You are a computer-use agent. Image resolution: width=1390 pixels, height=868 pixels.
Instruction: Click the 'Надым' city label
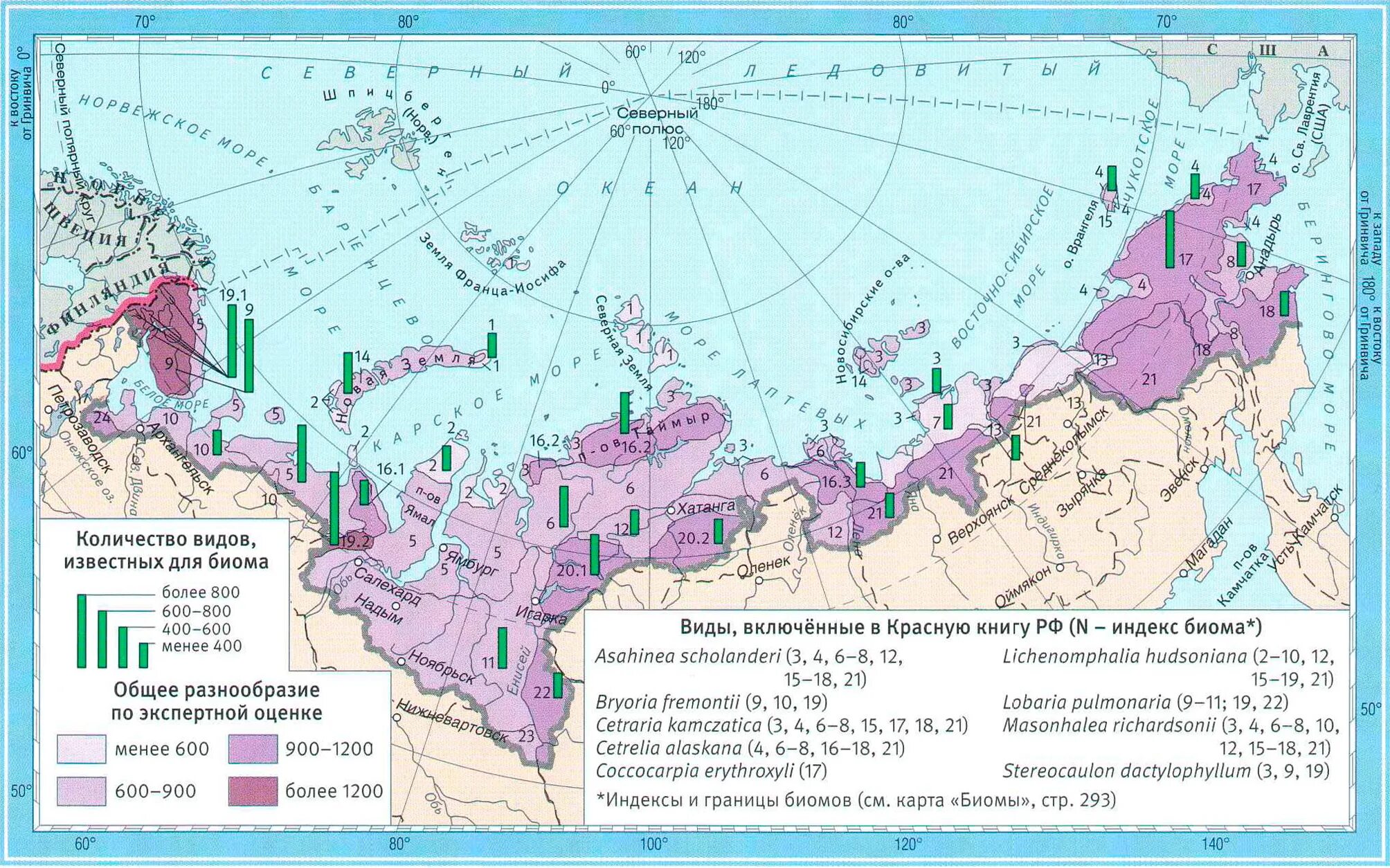click(378, 609)
